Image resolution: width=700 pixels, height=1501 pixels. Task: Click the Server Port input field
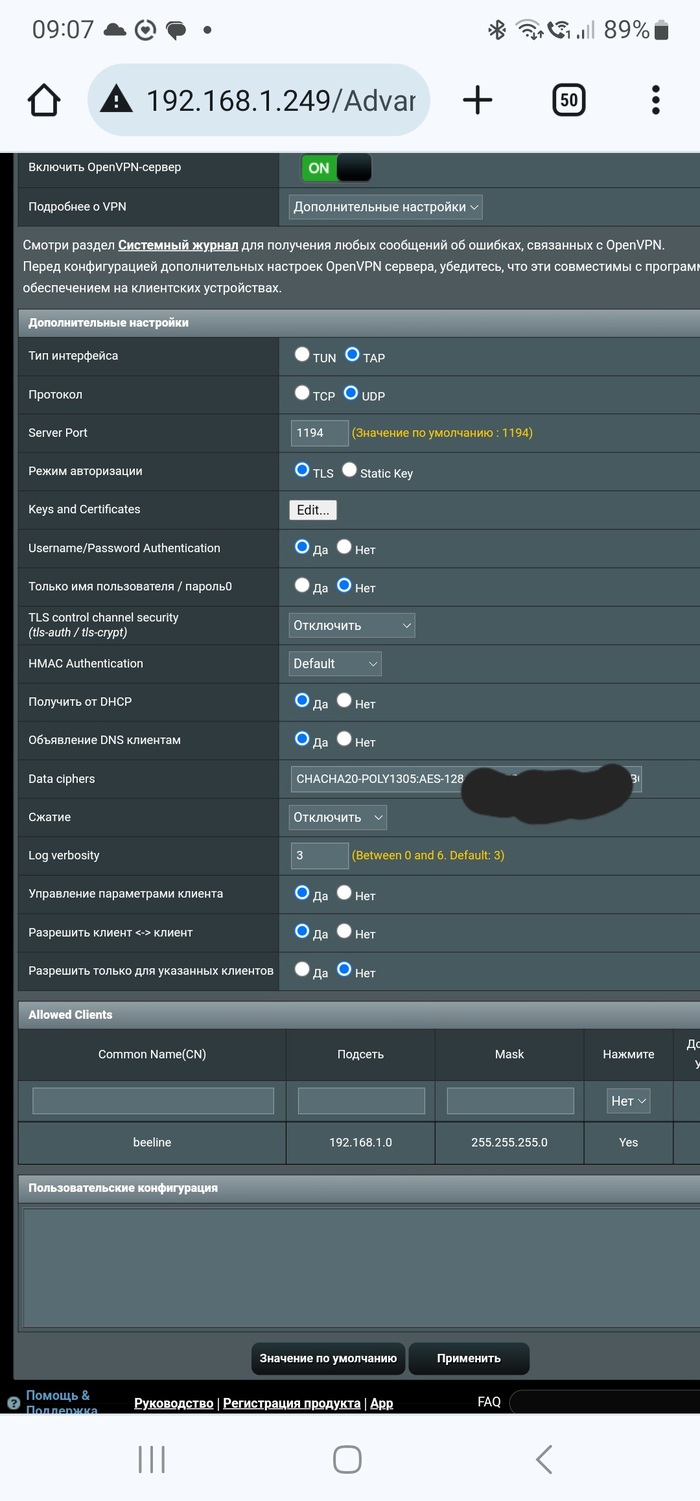[x=320, y=433]
